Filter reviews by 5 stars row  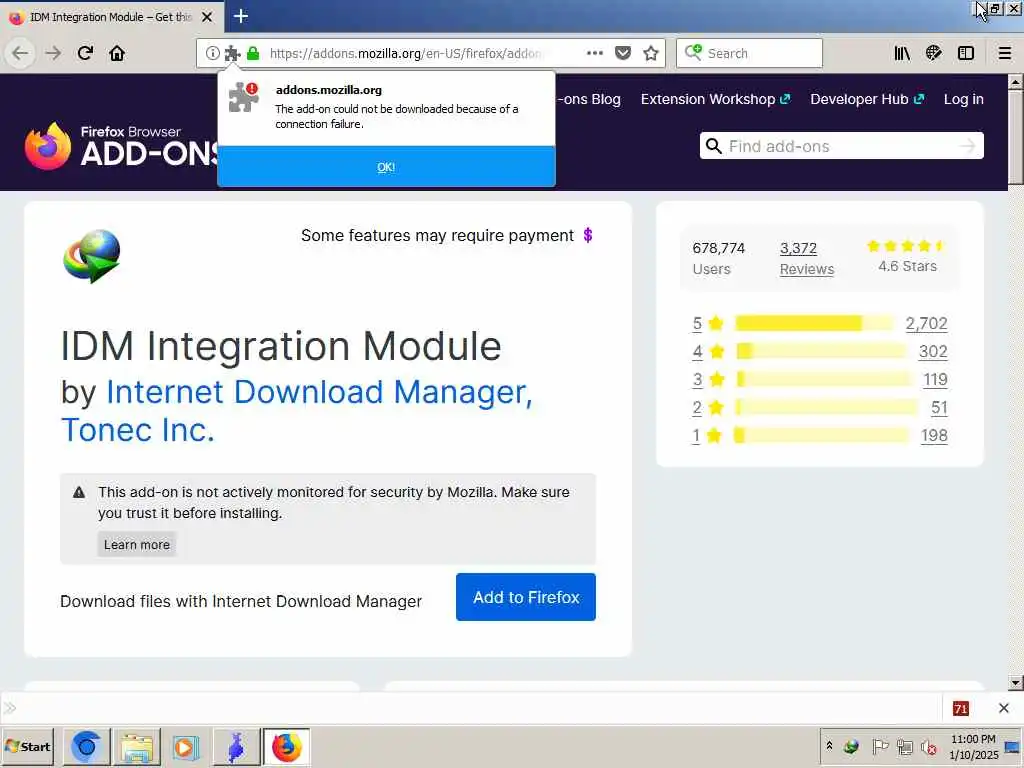point(820,323)
